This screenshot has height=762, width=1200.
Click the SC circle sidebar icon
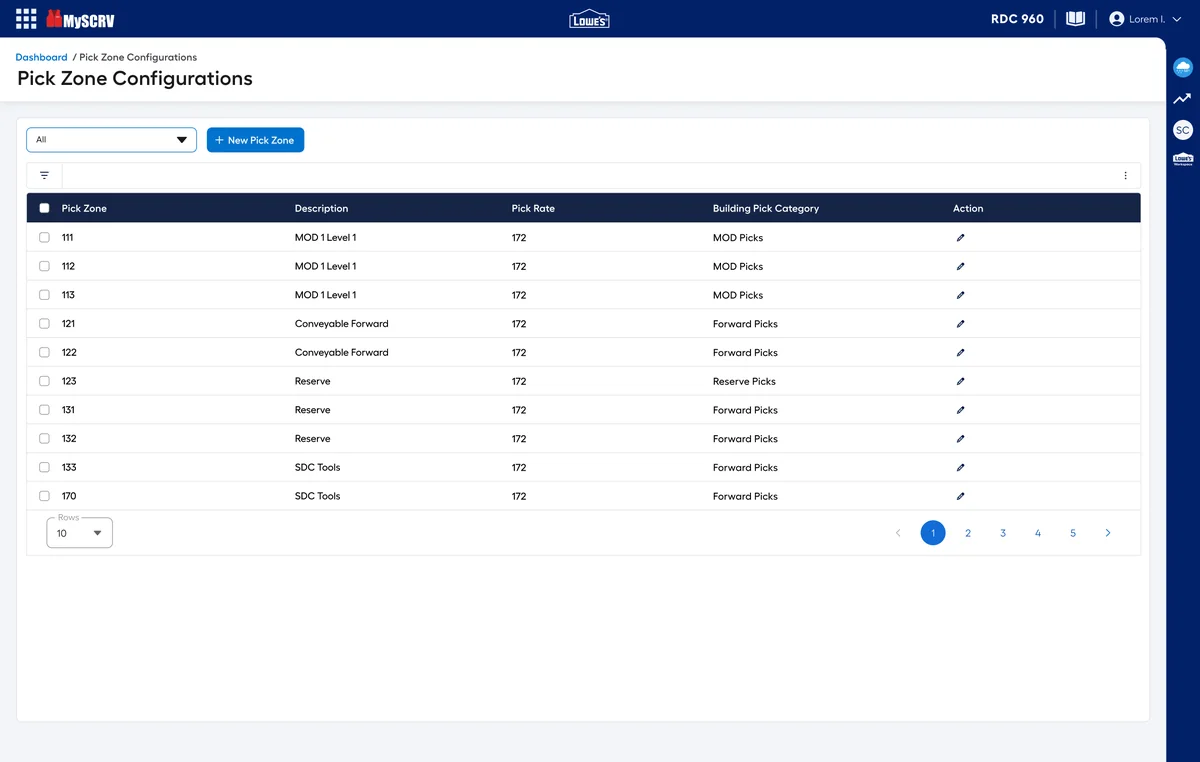(1183, 130)
